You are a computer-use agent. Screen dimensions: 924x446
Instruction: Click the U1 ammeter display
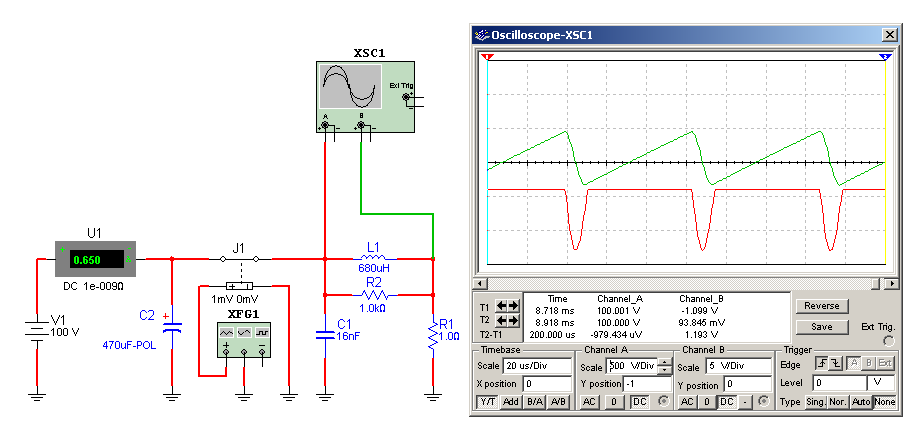tap(94, 259)
